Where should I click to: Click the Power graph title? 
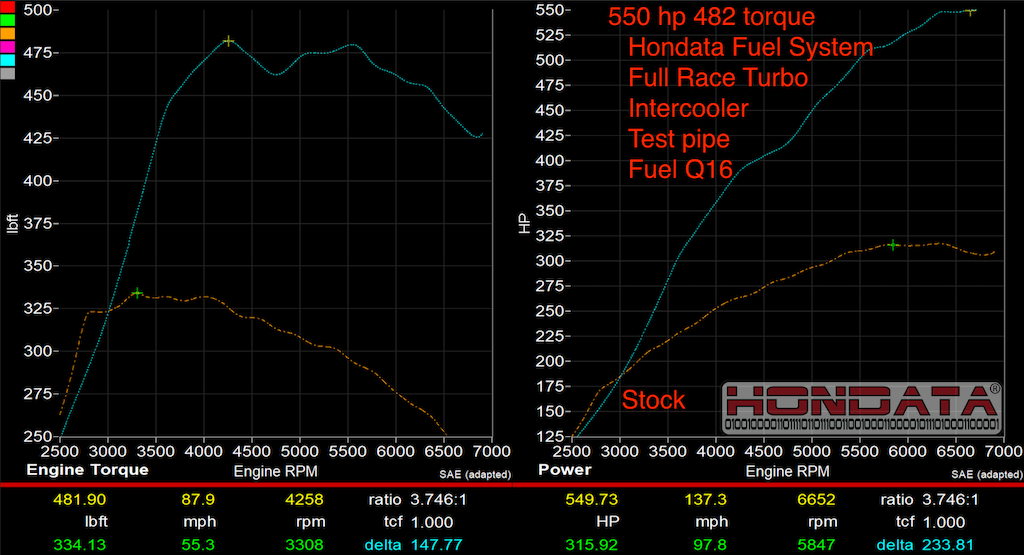coord(565,470)
